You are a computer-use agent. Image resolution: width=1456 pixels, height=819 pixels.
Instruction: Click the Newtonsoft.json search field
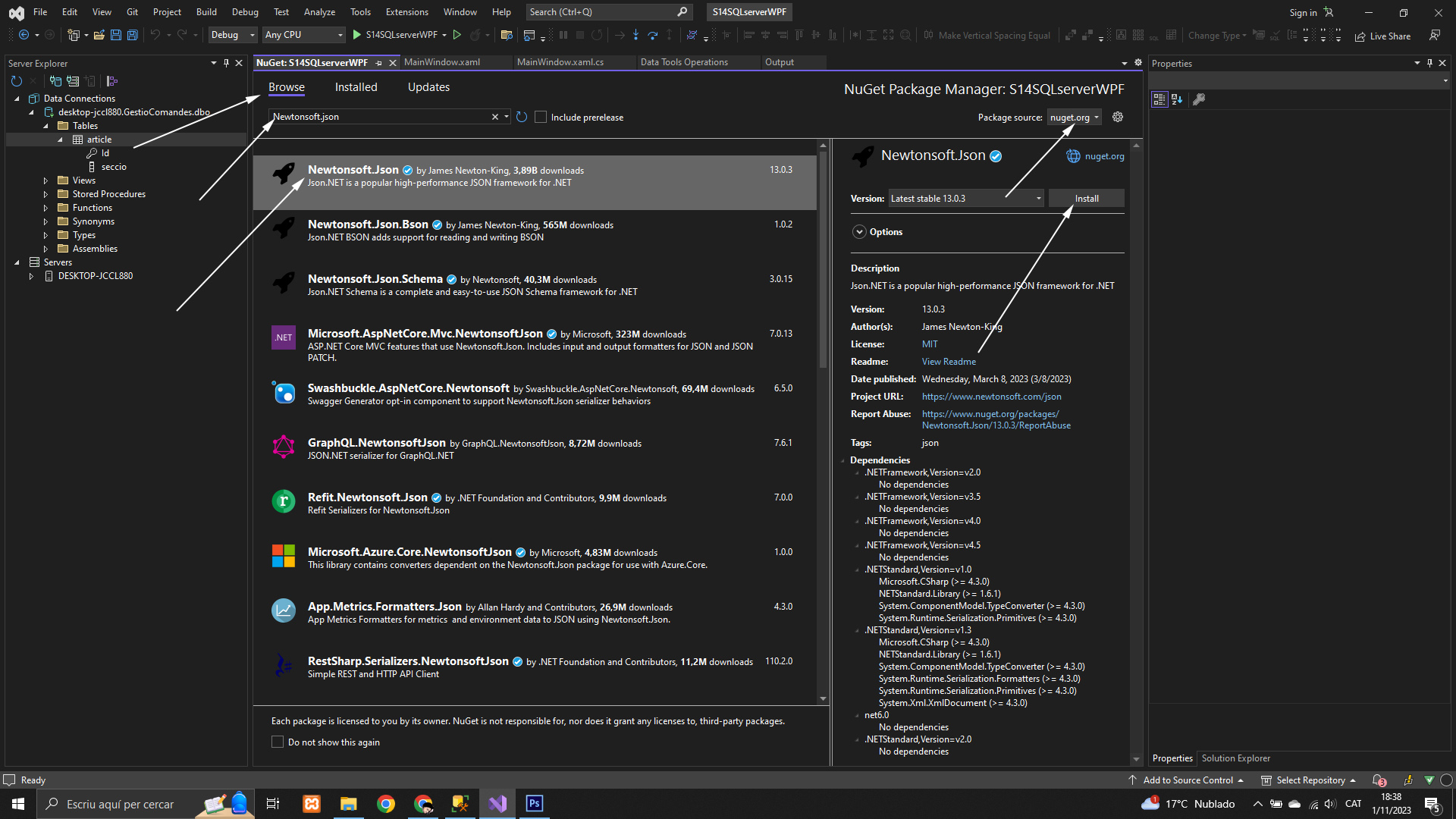(x=379, y=117)
